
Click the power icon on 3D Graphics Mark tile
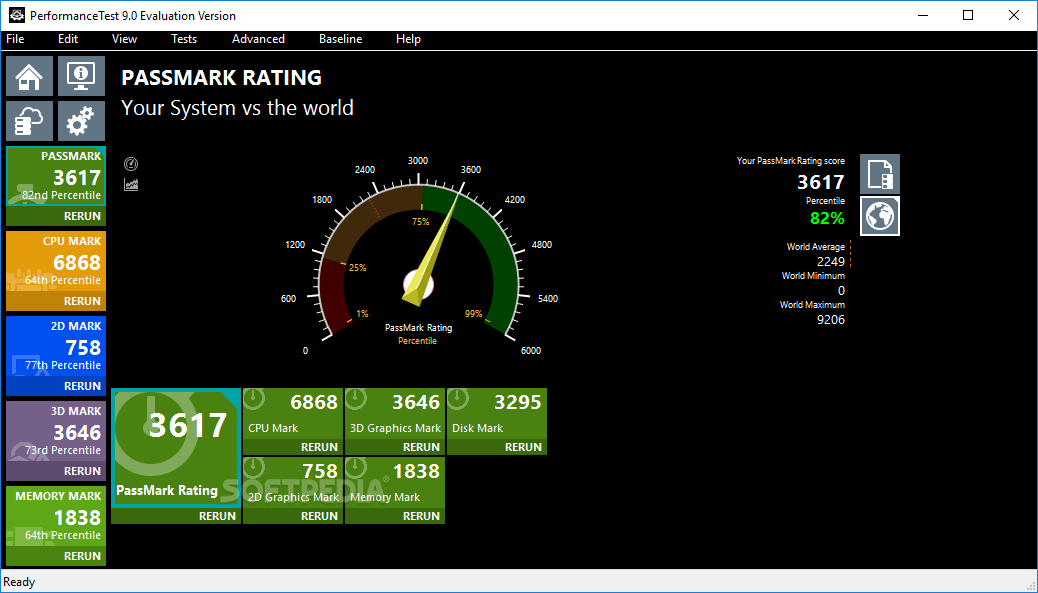pyautogui.click(x=356, y=399)
